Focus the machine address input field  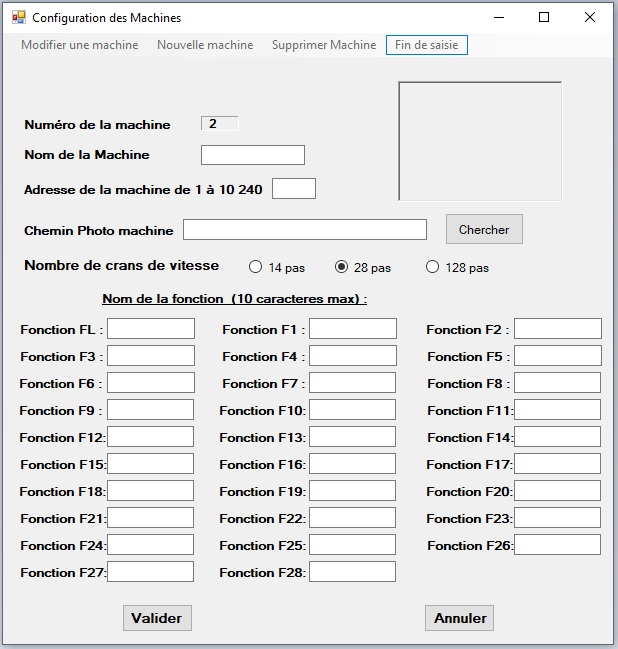pyautogui.click(x=294, y=189)
